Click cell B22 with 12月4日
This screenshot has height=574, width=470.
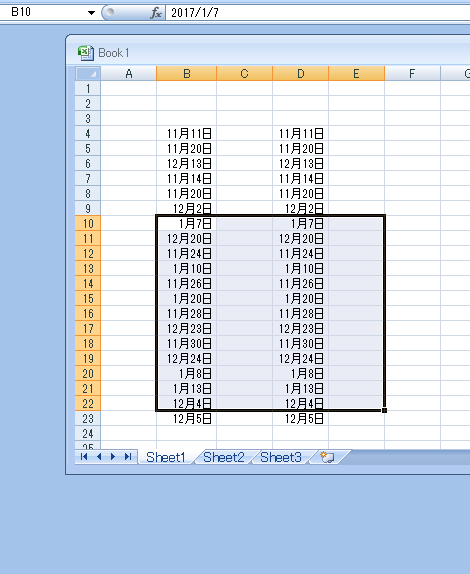coord(187,404)
